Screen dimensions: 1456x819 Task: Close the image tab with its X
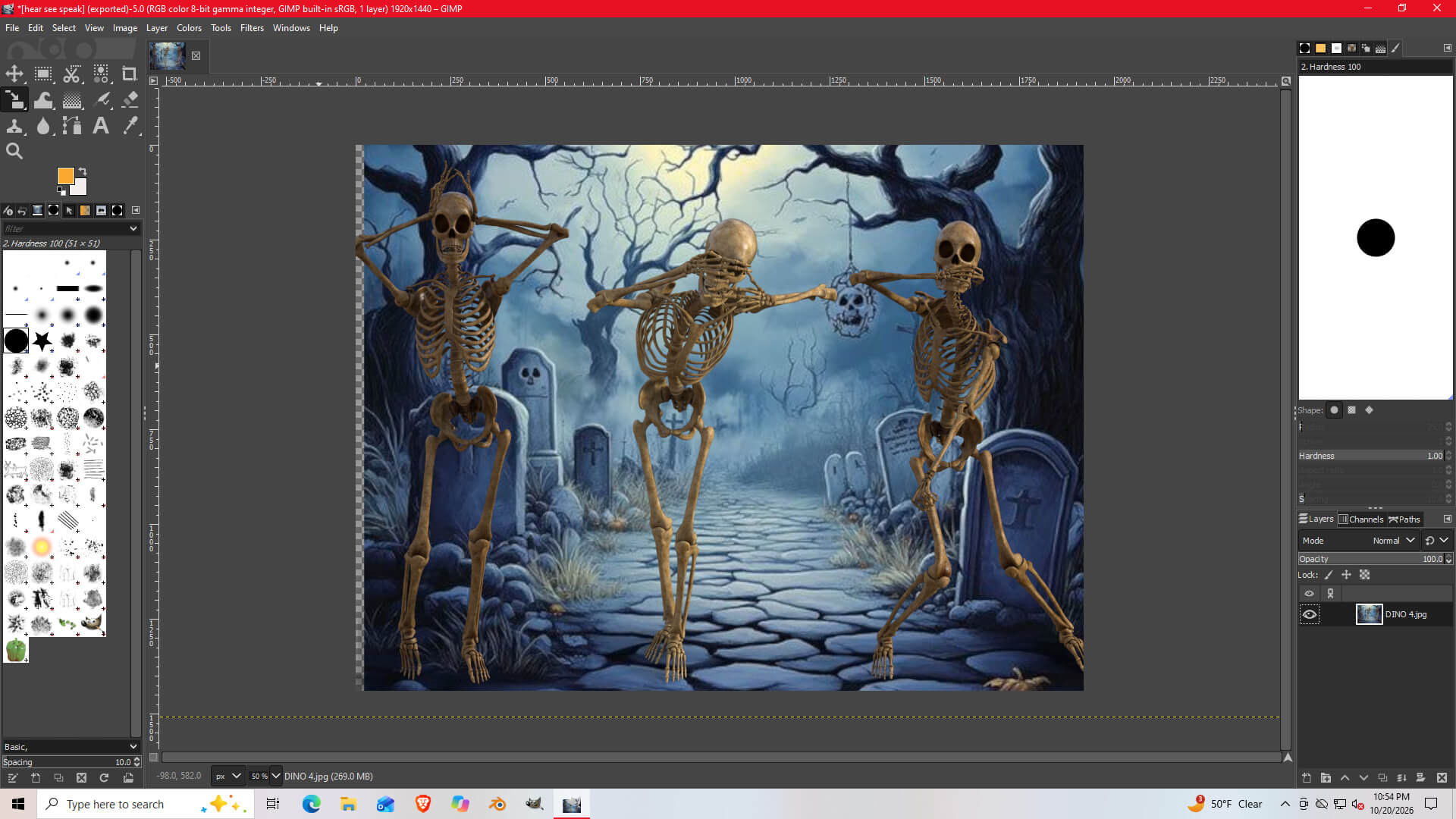point(196,56)
